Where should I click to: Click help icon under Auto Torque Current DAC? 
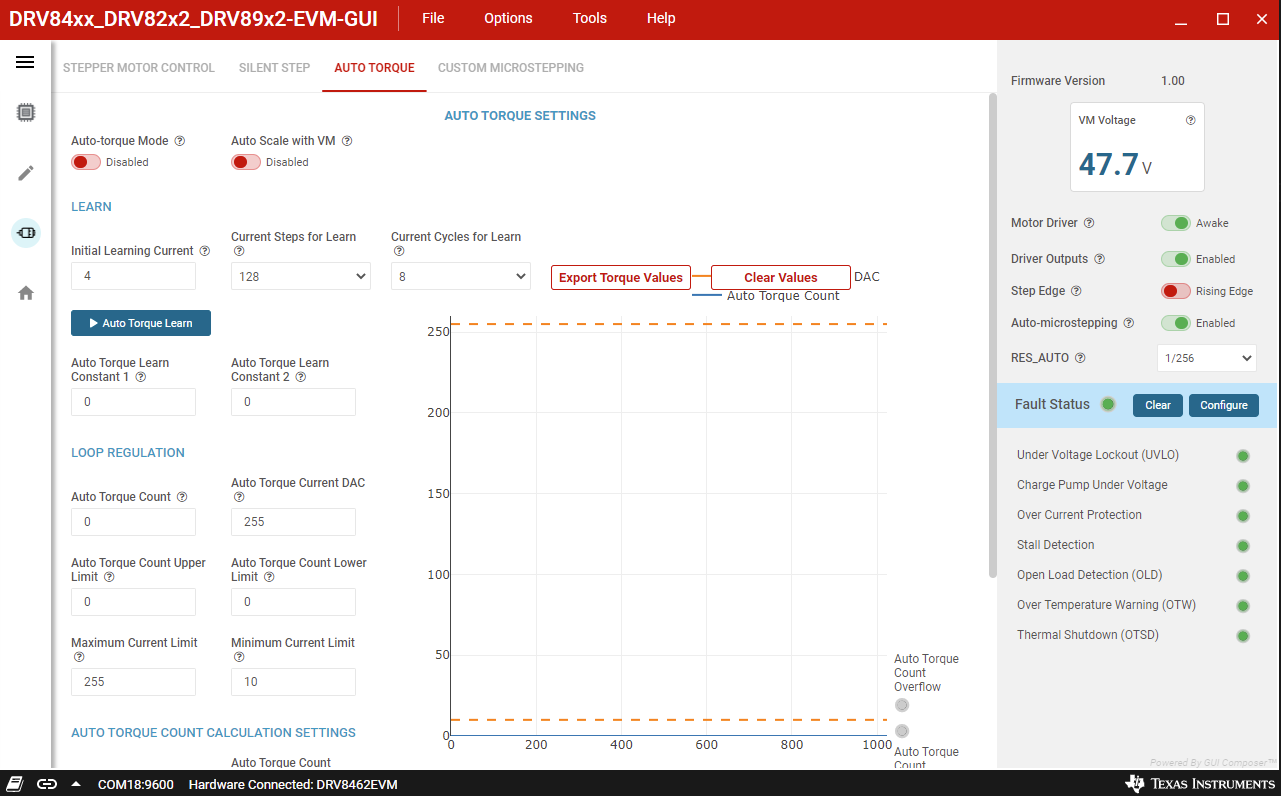pyautogui.click(x=238, y=497)
